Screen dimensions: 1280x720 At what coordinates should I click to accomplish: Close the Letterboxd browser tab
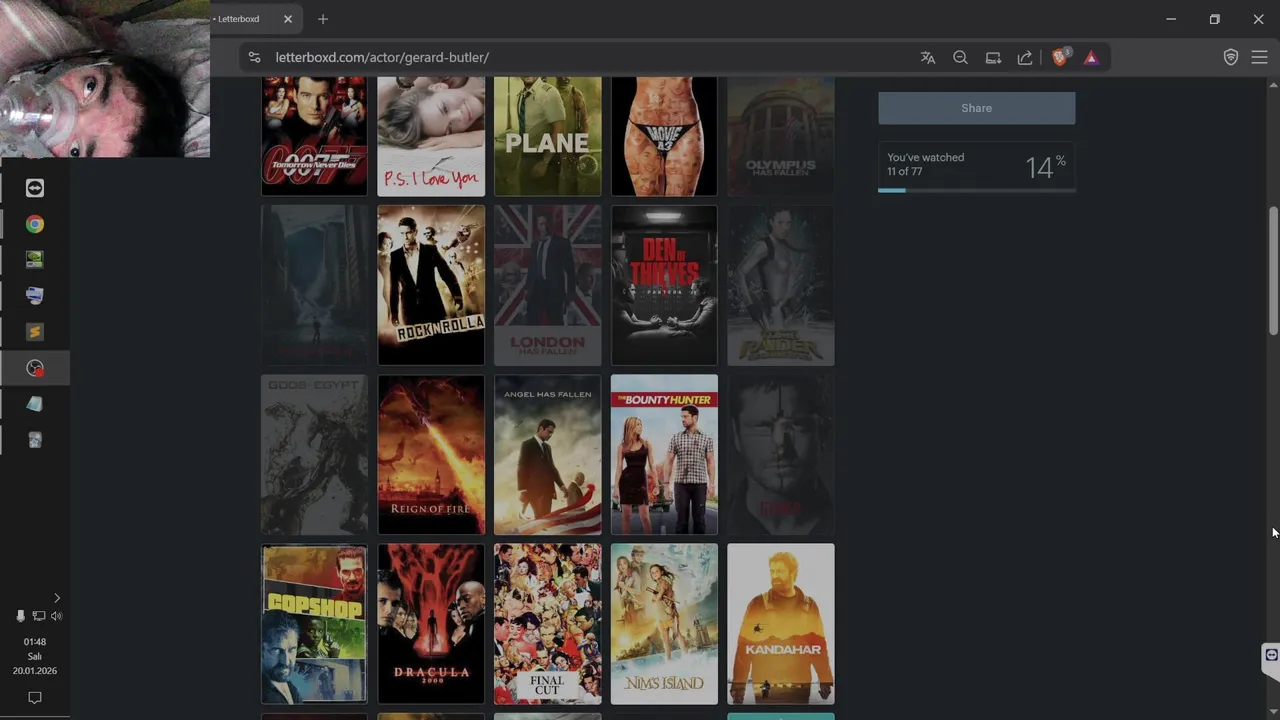point(288,19)
